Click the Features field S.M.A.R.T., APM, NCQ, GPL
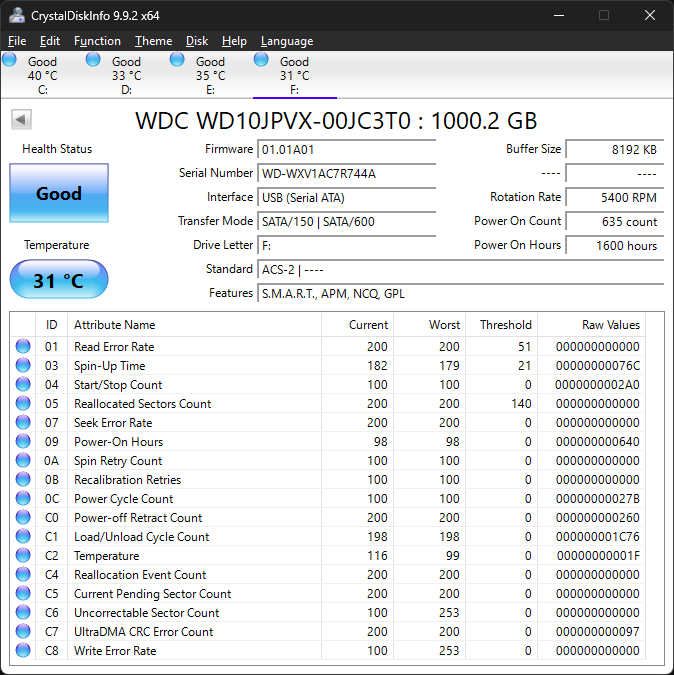This screenshot has height=675, width=674. [461, 294]
